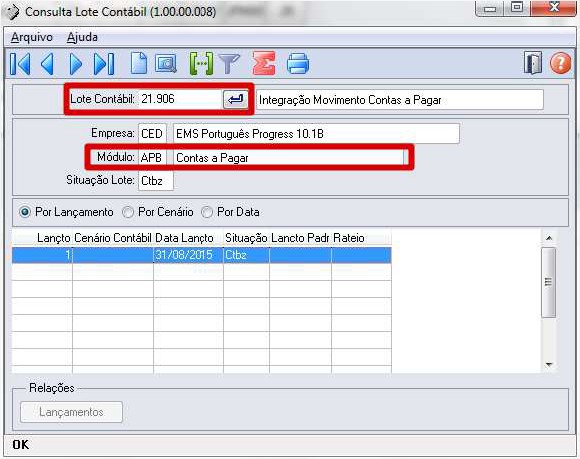Click the Lote Contábil number field
This screenshot has height=459, width=580.
(x=180, y=99)
